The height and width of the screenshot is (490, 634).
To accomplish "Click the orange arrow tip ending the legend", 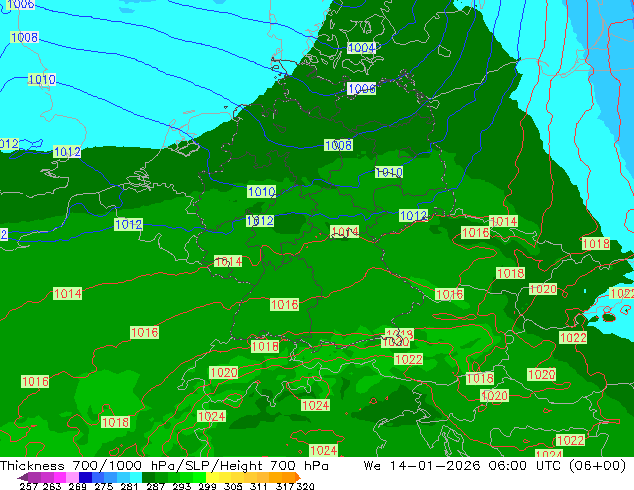I will (x=298, y=477).
